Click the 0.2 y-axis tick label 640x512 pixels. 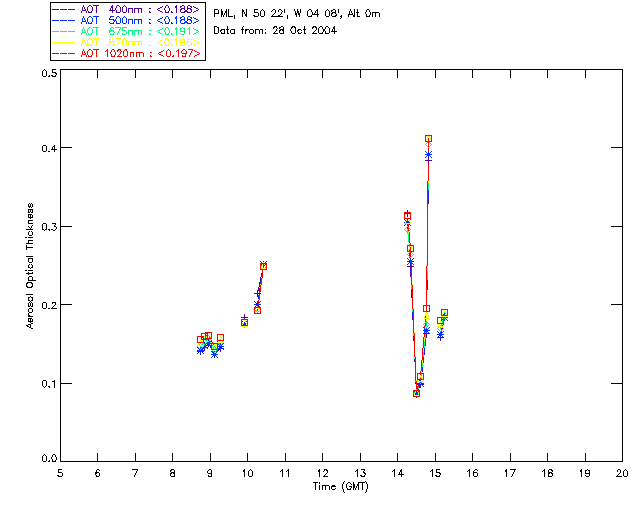[49, 305]
